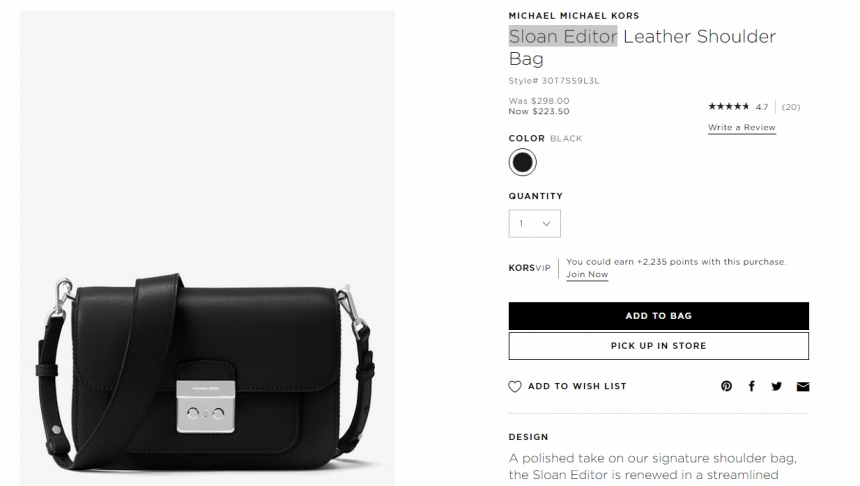860x486 pixels.
Task: Click the Design section heading
Action: (528, 437)
